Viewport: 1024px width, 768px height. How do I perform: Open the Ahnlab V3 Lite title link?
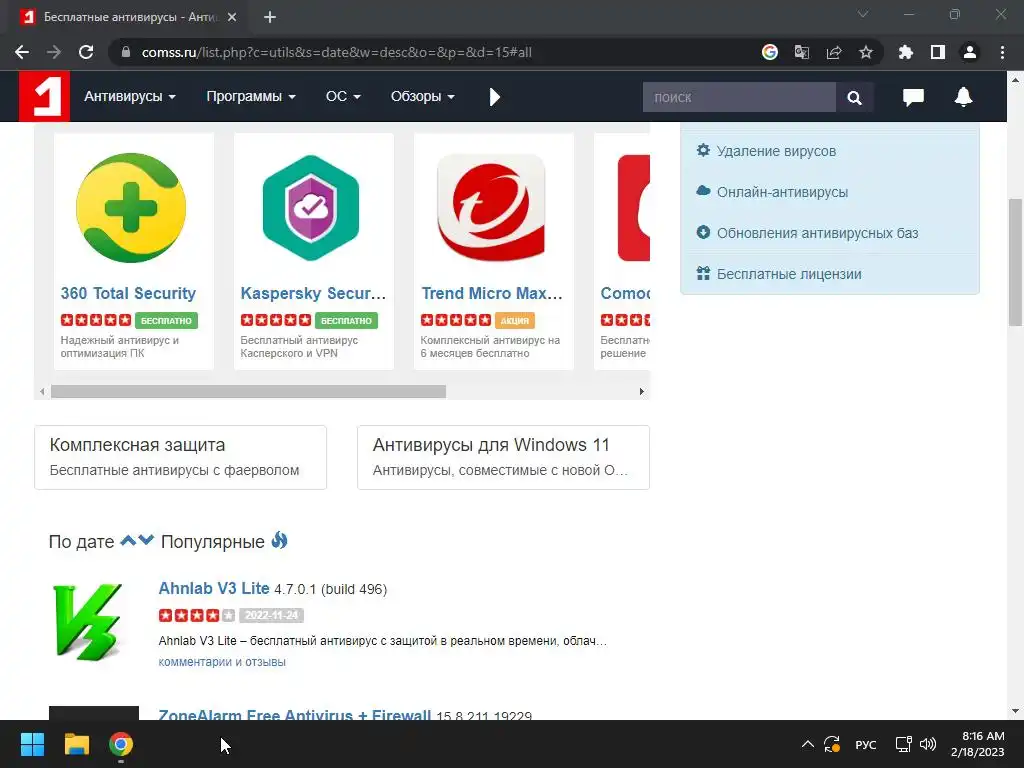[214, 588]
